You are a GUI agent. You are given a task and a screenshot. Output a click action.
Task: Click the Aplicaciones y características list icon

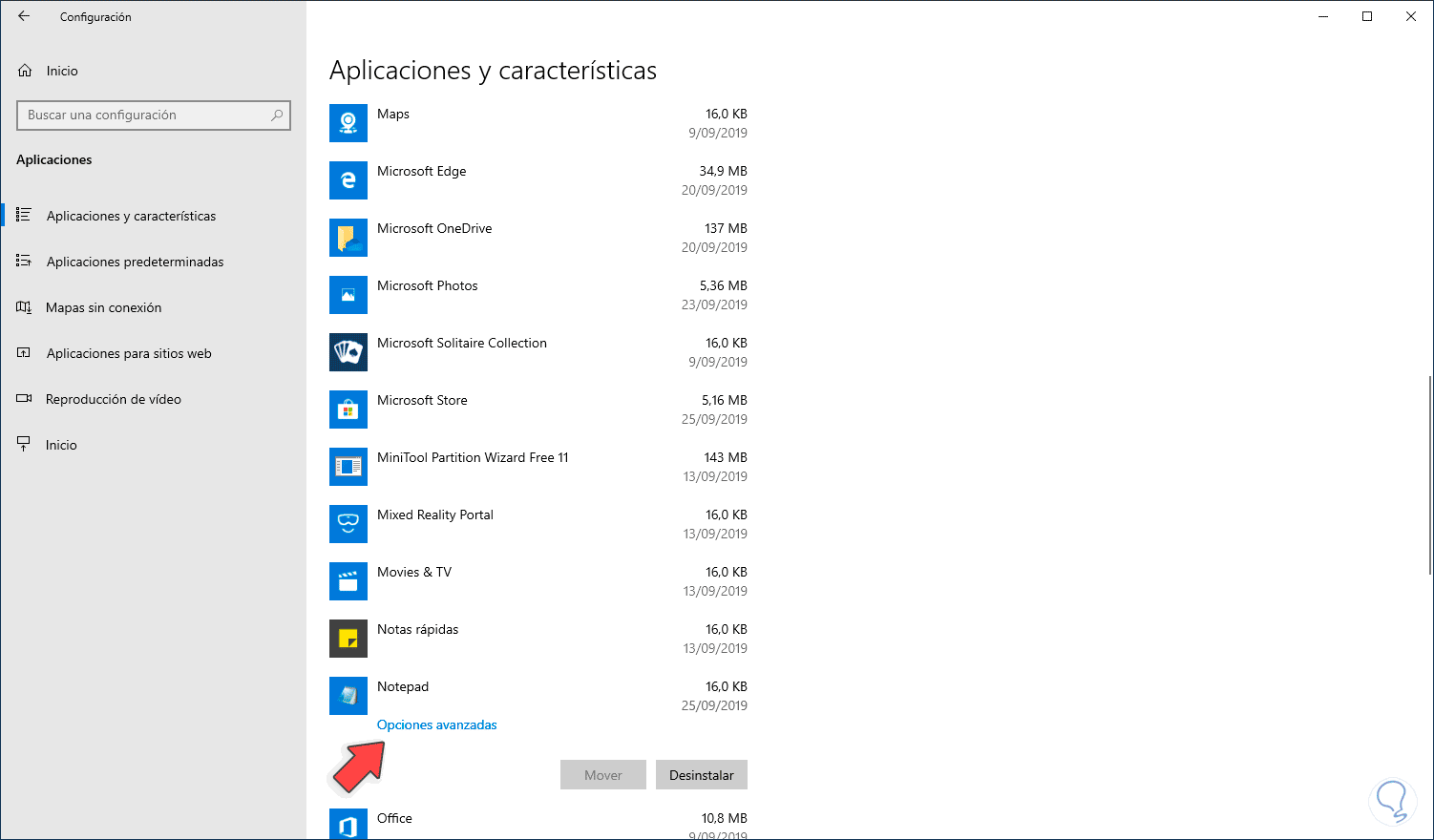pyautogui.click(x=24, y=216)
